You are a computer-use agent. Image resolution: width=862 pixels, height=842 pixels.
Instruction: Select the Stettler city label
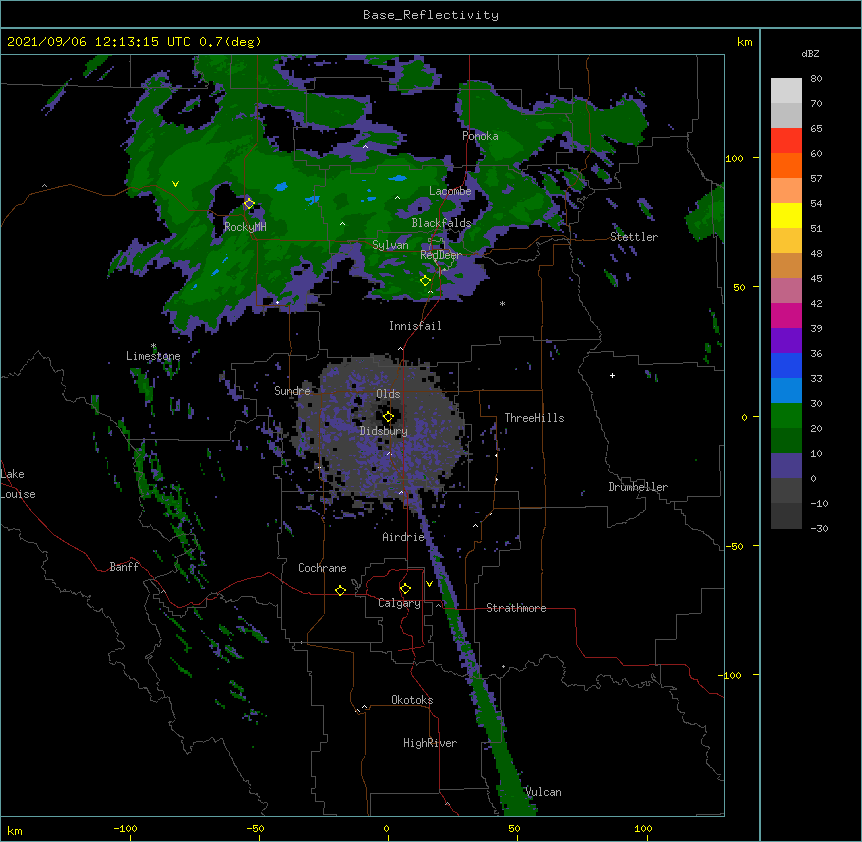tap(634, 237)
